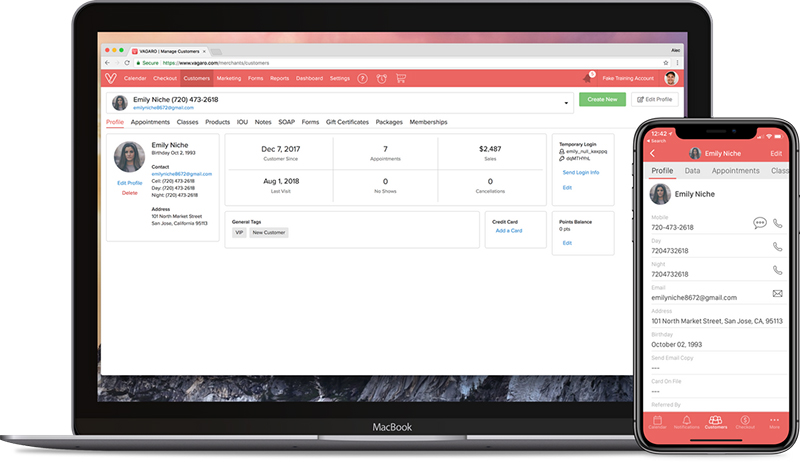This screenshot has height=462, width=800.
Task: Switch to the SOAP tab
Action: click(287, 122)
